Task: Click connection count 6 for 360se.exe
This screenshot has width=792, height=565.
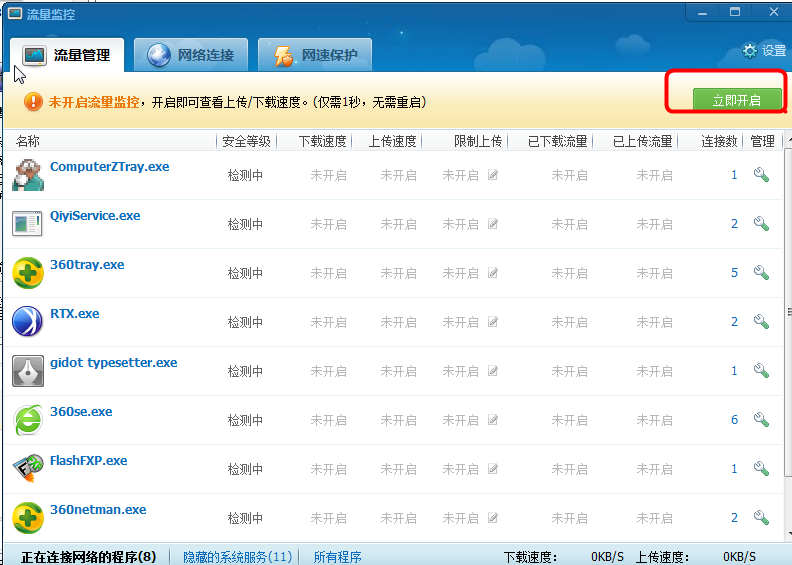Action: pos(734,420)
